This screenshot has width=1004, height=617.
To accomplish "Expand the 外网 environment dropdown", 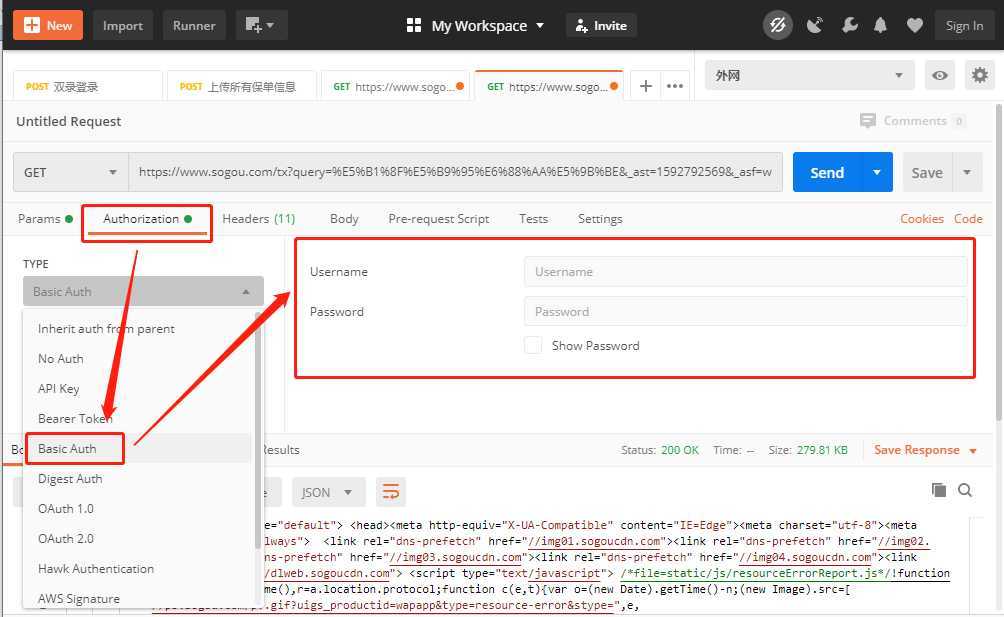I will click(809, 76).
